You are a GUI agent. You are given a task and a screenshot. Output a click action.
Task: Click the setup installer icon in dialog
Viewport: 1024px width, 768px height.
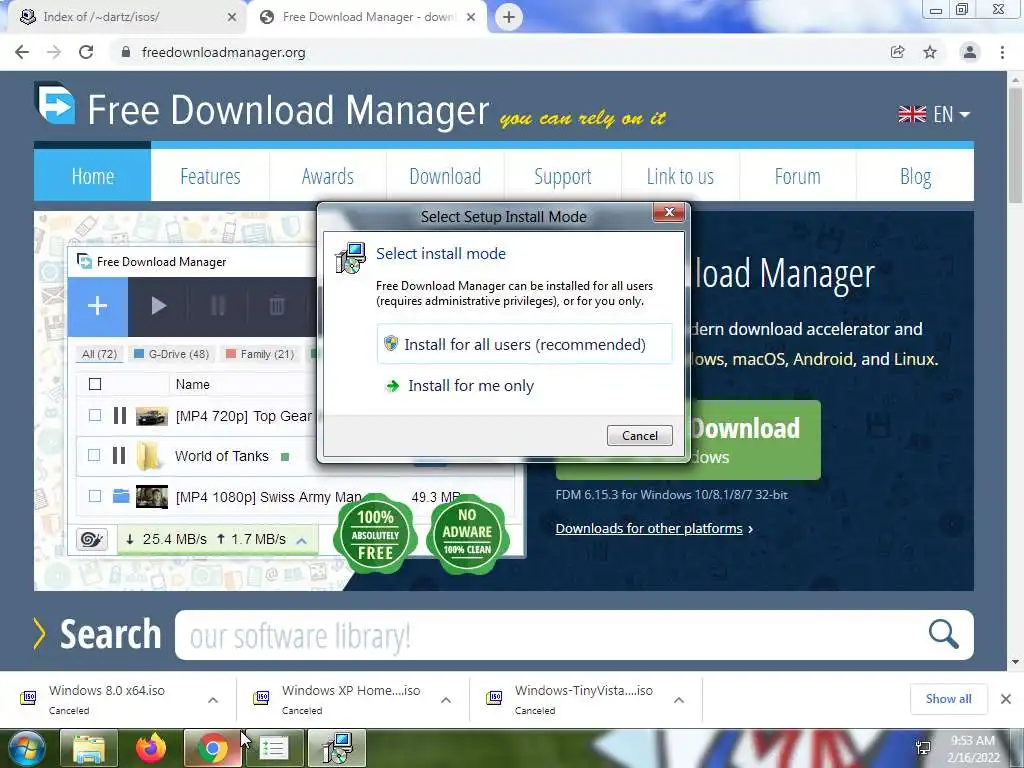(x=350, y=259)
